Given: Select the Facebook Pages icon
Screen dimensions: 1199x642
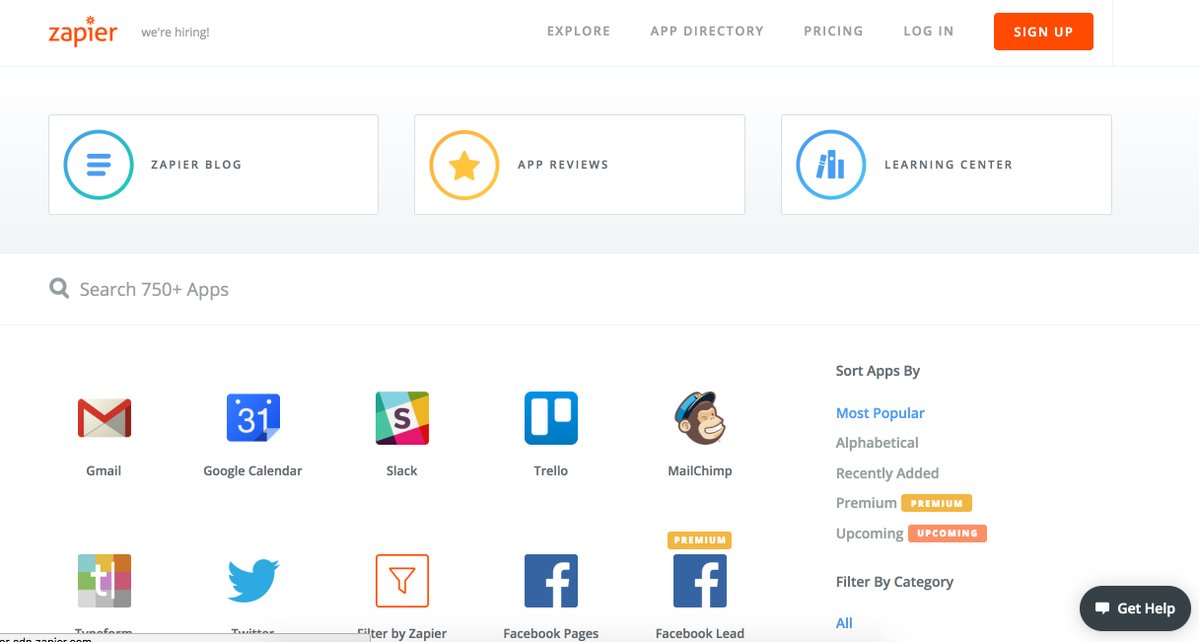Looking at the screenshot, I should (x=551, y=581).
